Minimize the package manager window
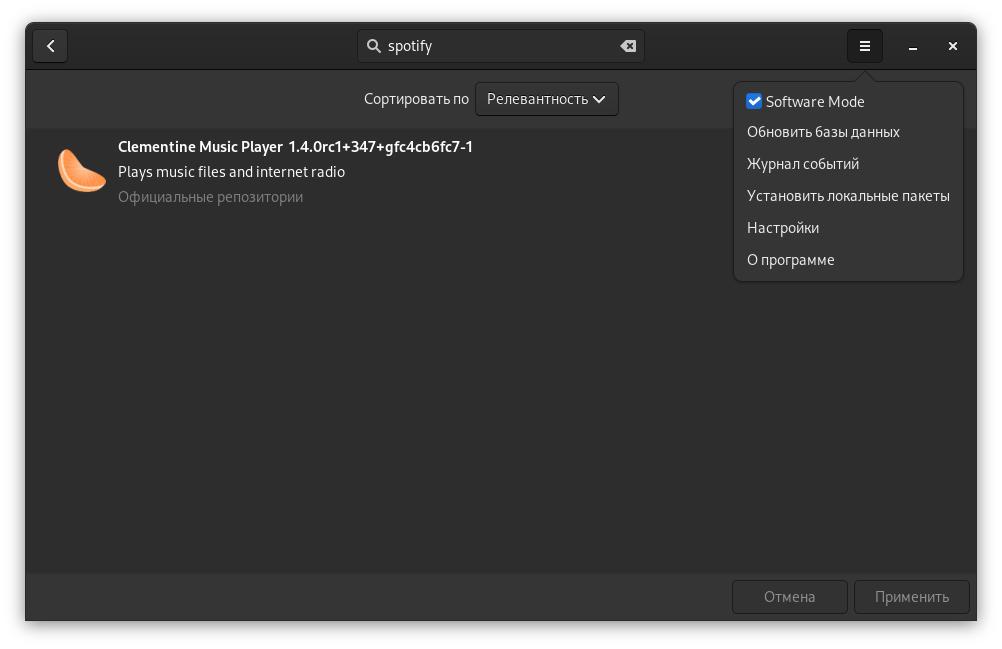The image size is (1002, 649). click(913, 46)
